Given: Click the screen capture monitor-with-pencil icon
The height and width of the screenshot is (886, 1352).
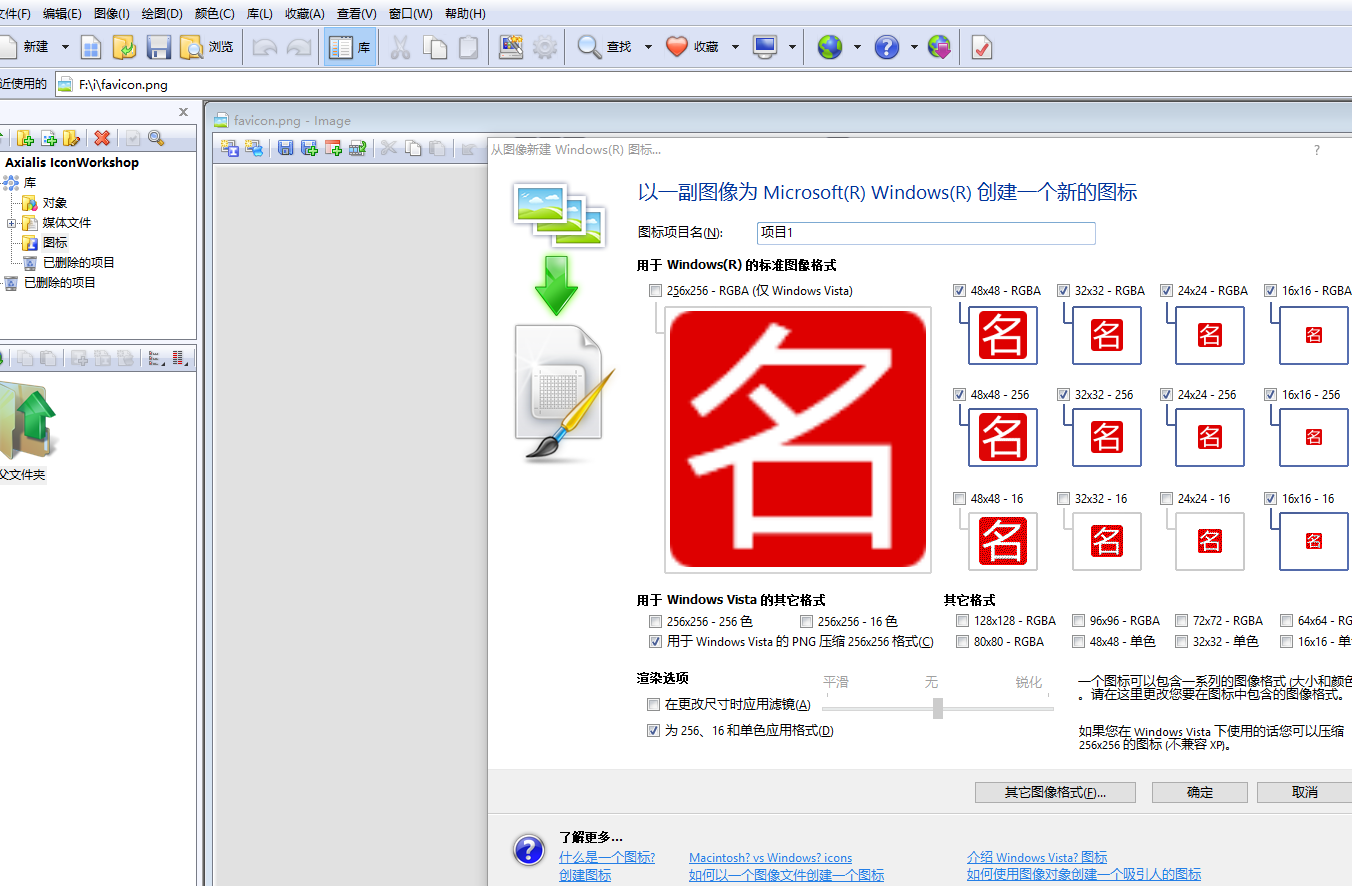Looking at the screenshot, I should tap(511, 47).
